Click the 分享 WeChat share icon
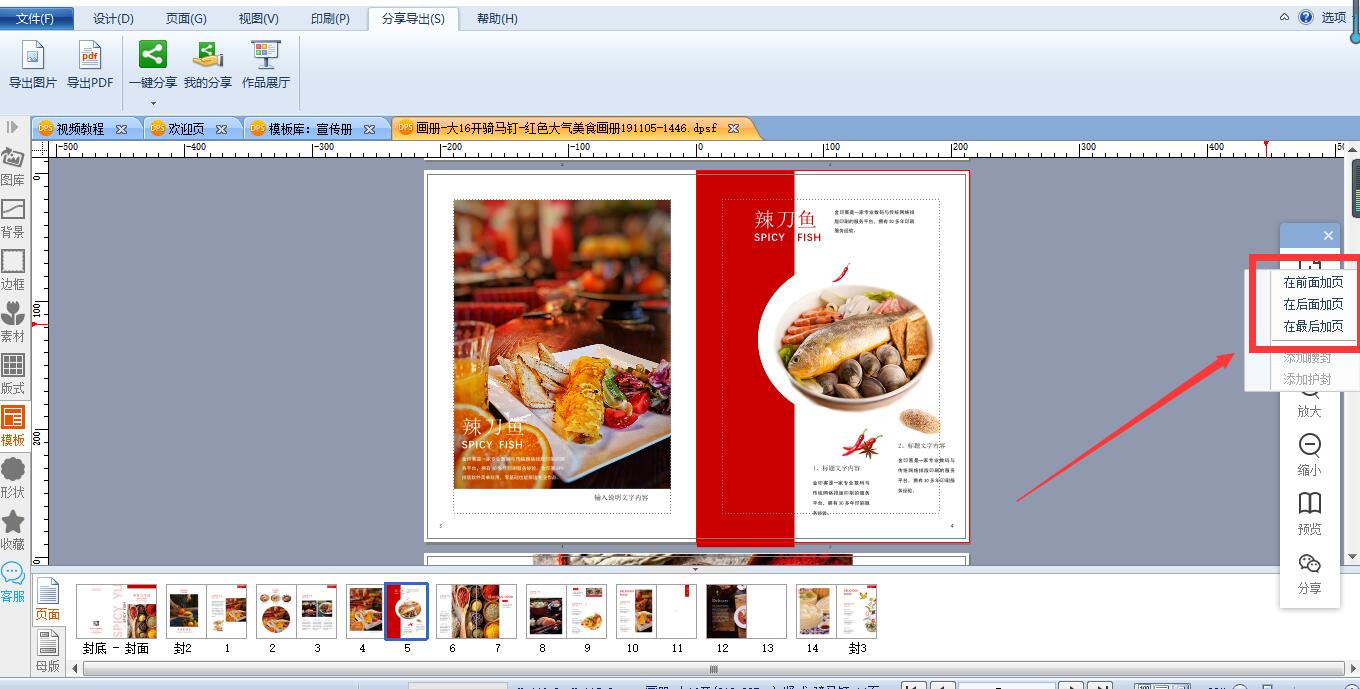Screen dimensions: 1360x689 [x=1309, y=563]
